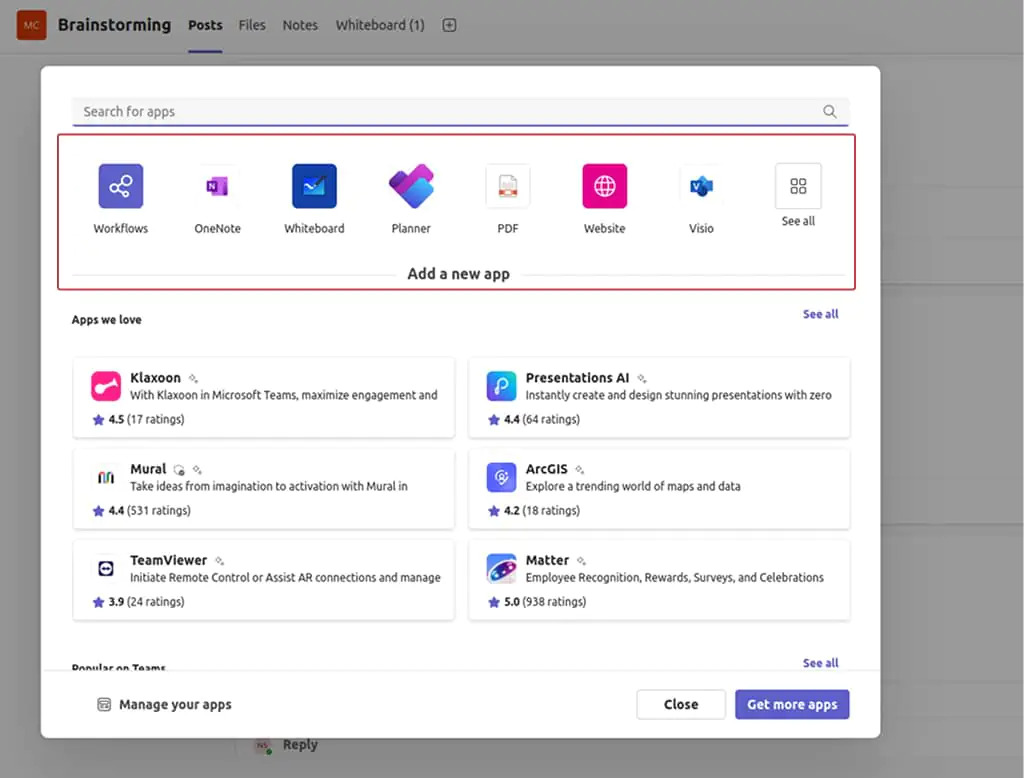Image resolution: width=1024 pixels, height=778 pixels.
Task: Click the TeamViewer app icon
Action: point(105,568)
